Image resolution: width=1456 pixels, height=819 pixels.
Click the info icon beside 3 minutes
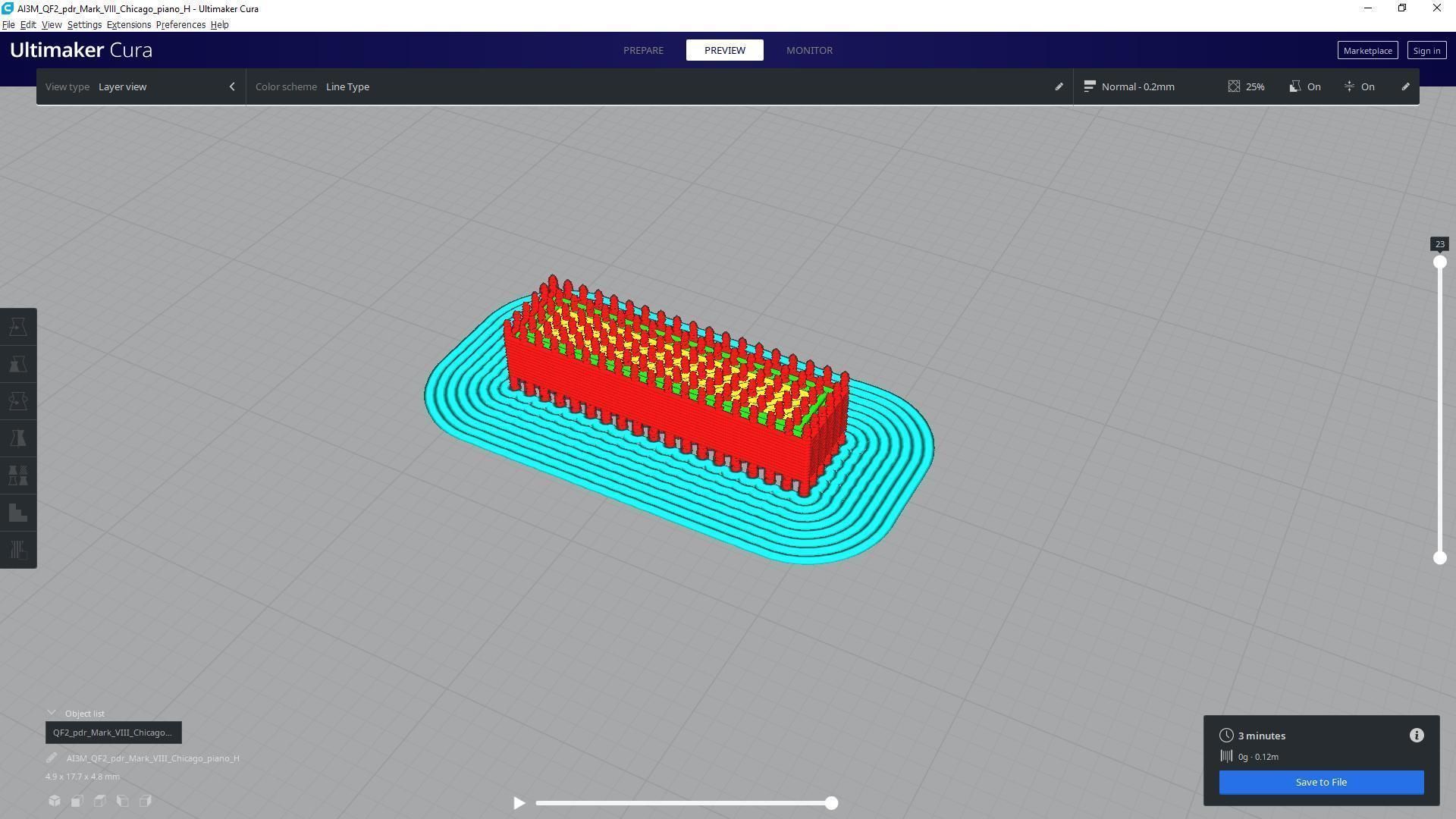pyautogui.click(x=1417, y=736)
